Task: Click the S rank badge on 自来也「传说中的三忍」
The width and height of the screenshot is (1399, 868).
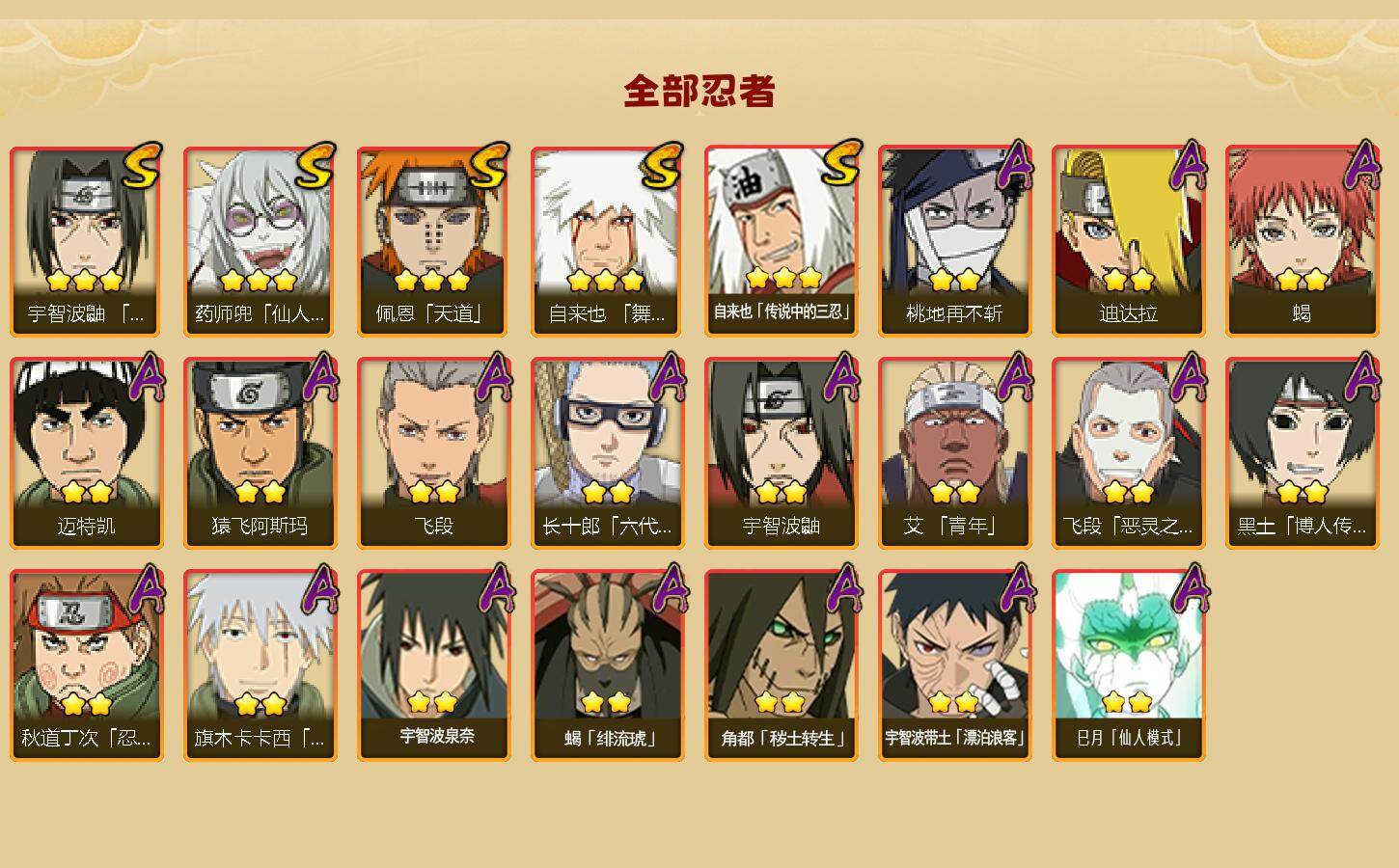Action: tap(840, 164)
